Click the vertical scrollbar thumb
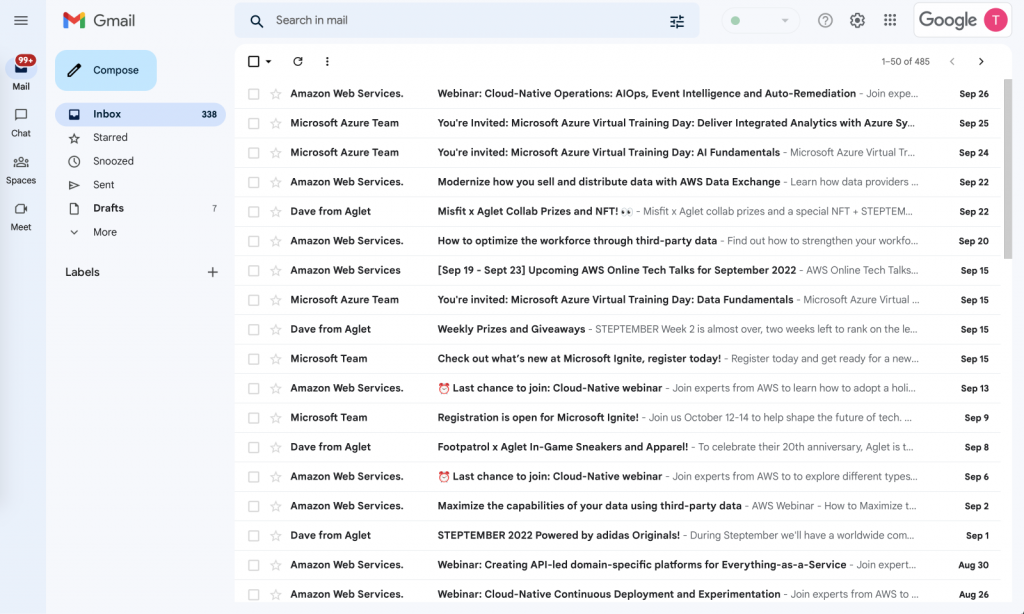1024x614 pixels. [1008, 169]
